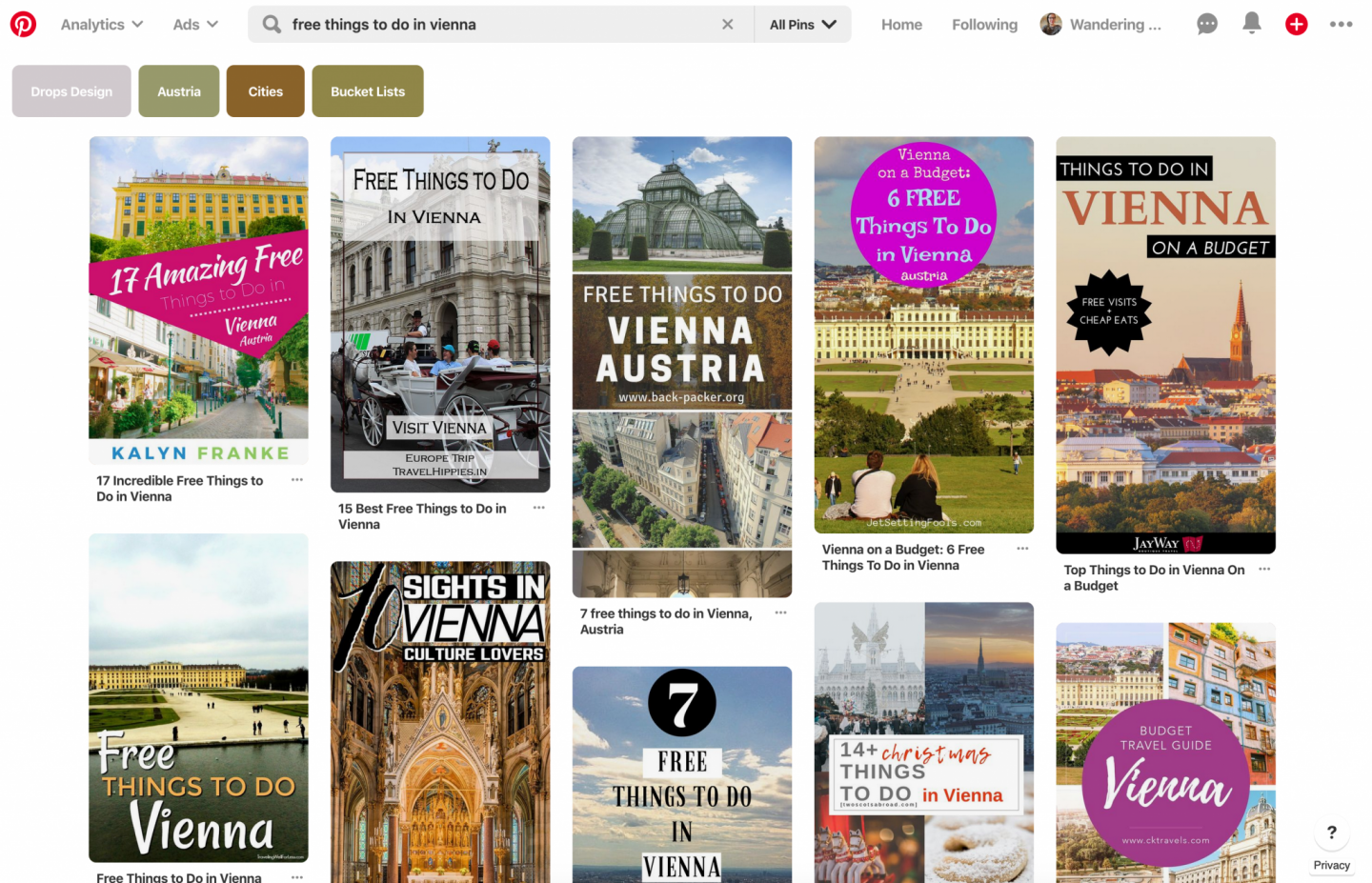Click title 17 Incredible Free Things to Do
1372x883 pixels.
click(180, 489)
